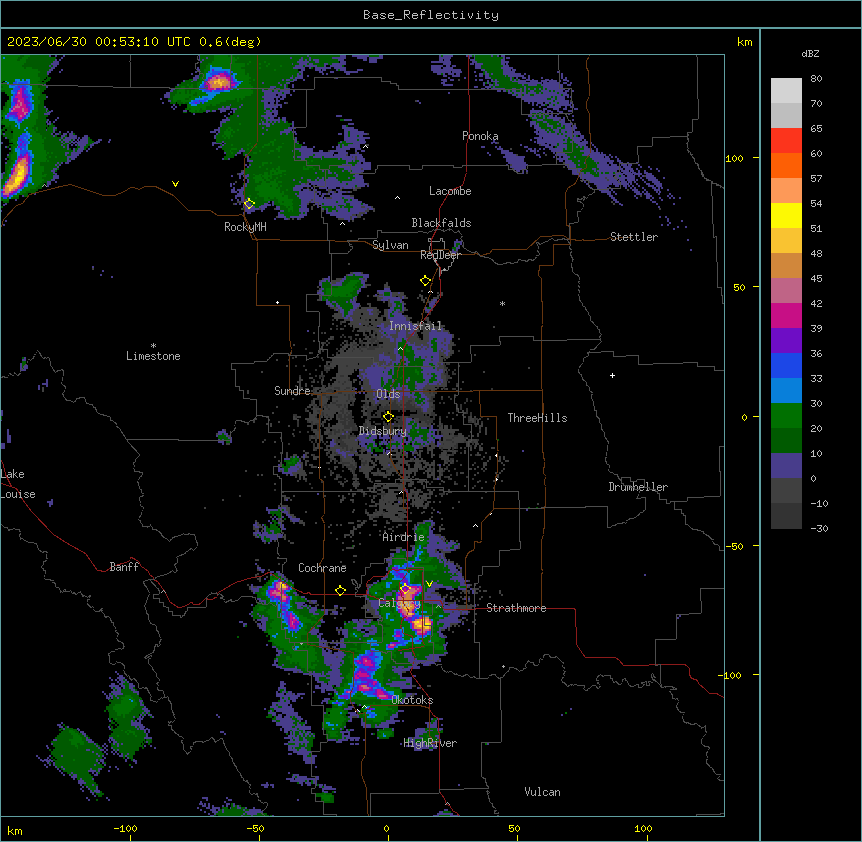Click the -30 value at the legend bottom
This screenshot has width=862, height=842.
pos(819,528)
